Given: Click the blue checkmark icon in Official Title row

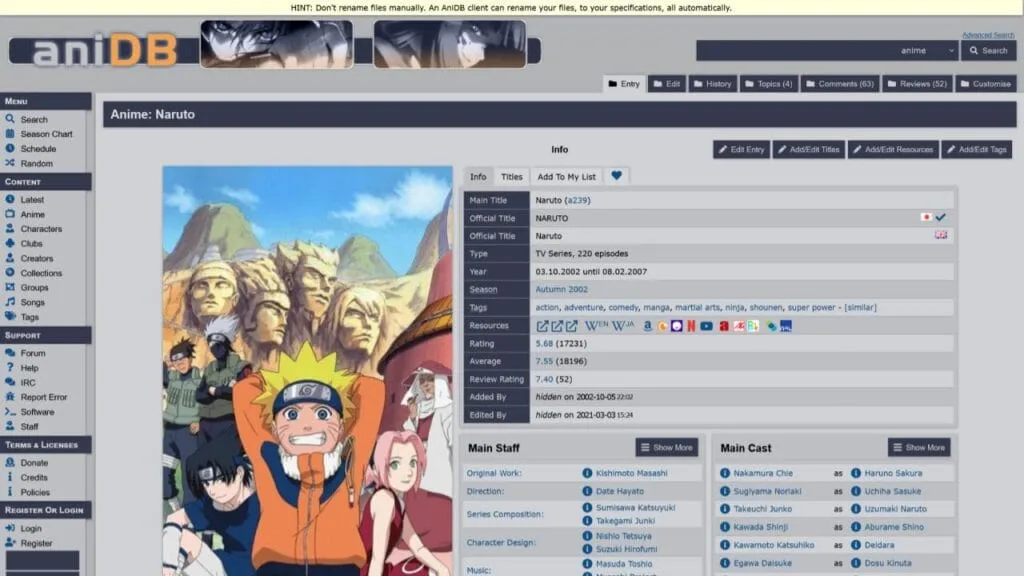Looking at the screenshot, I should pyautogui.click(x=940, y=217).
